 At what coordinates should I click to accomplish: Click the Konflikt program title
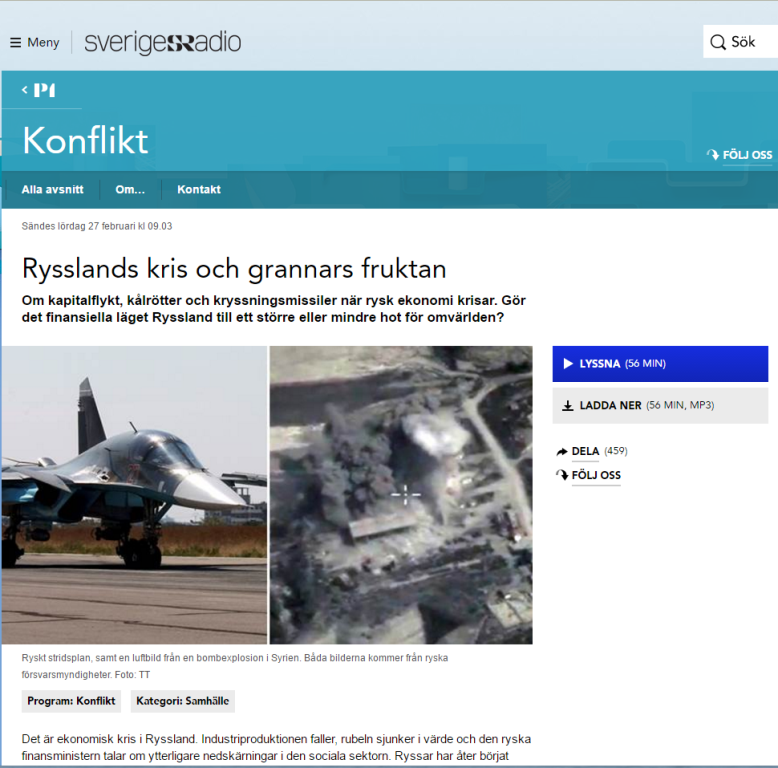pos(85,141)
